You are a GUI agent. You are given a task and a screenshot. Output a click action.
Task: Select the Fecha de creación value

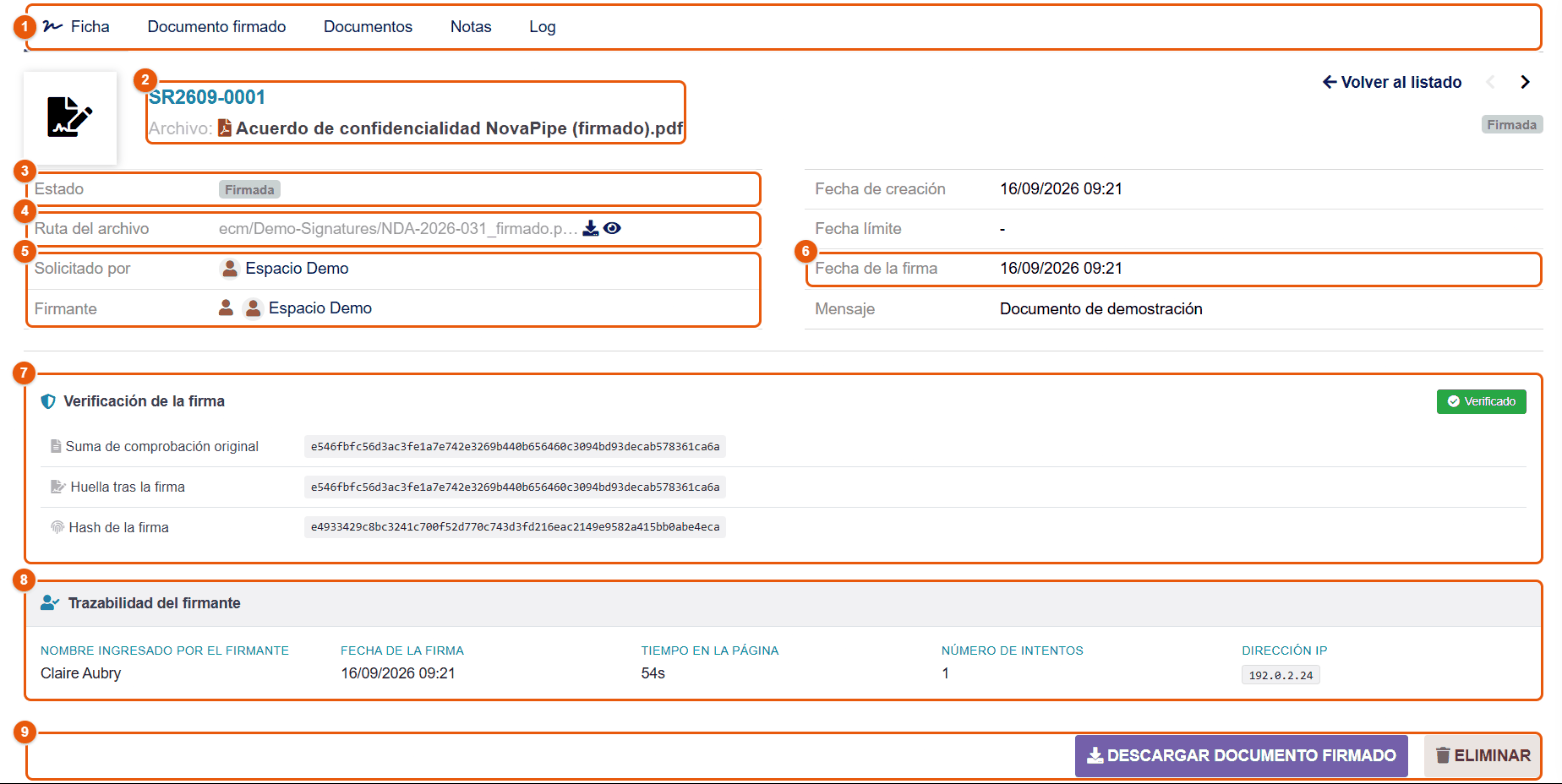click(x=1061, y=188)
